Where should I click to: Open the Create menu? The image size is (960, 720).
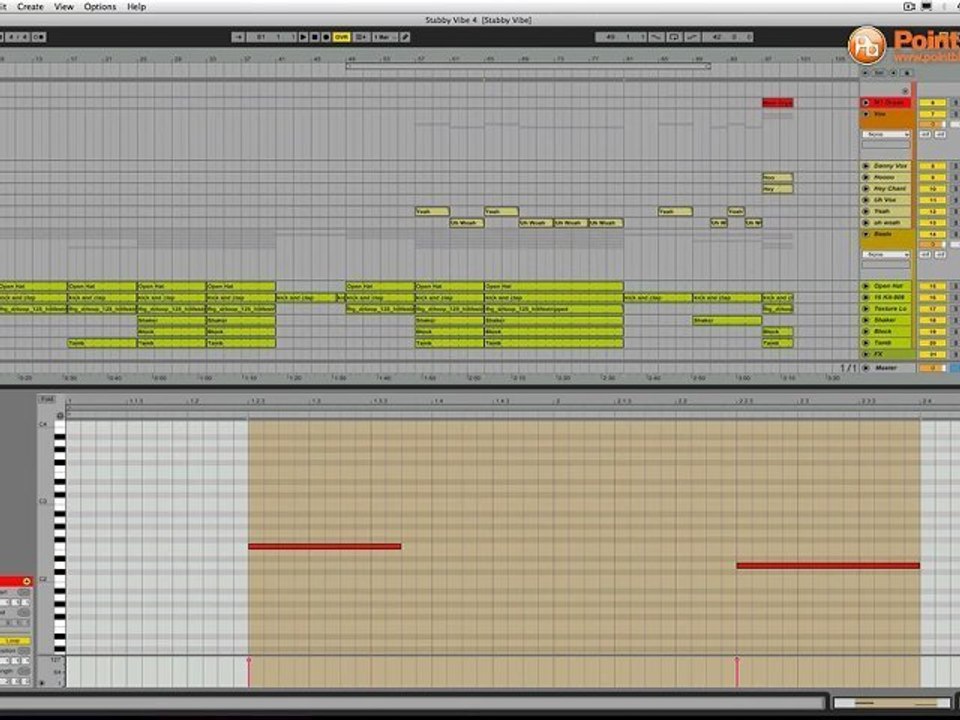(x=30, y=7)
